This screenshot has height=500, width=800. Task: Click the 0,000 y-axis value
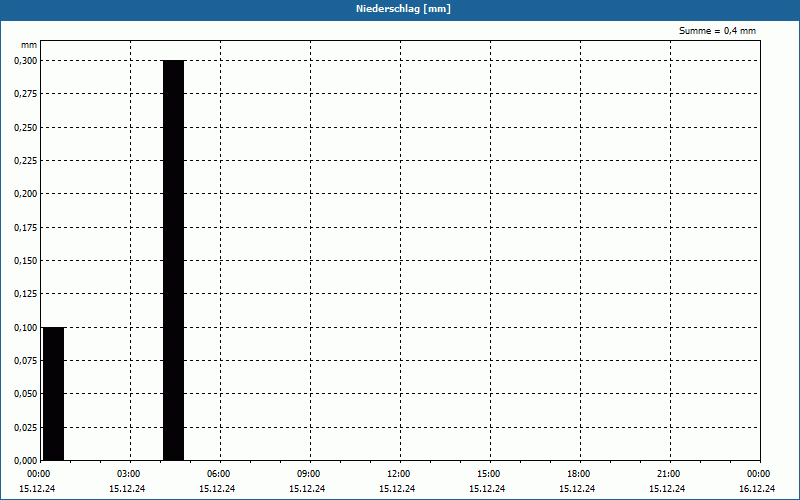[26, 461]
